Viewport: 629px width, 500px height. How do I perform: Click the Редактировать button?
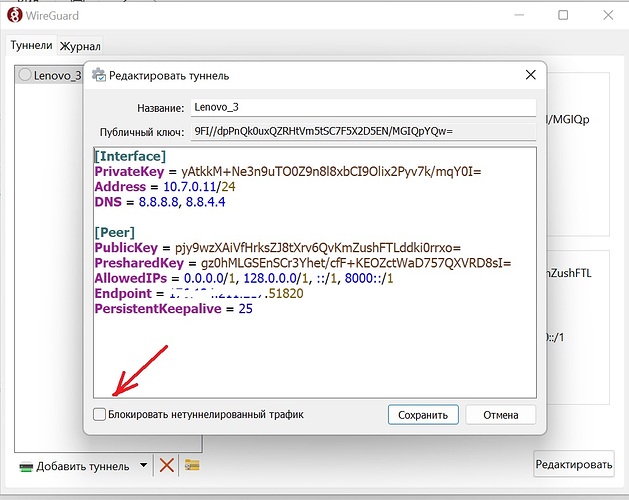[574, 464]
